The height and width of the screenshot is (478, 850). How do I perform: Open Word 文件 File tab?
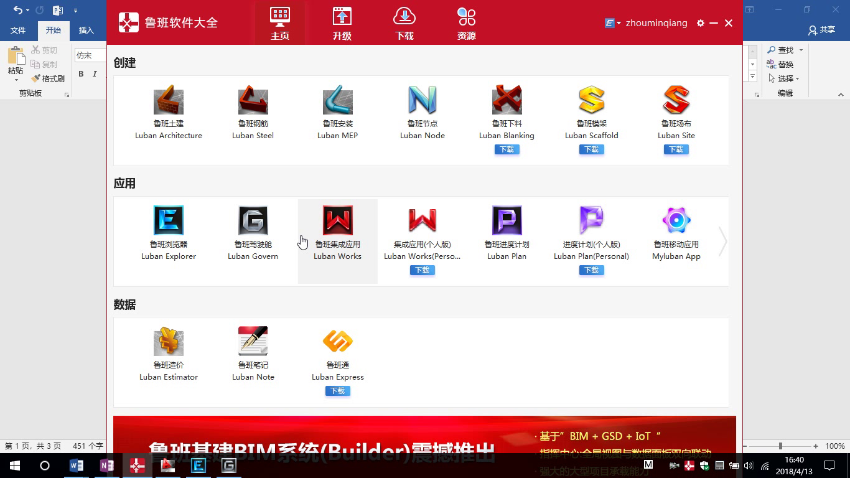[18, 30]
